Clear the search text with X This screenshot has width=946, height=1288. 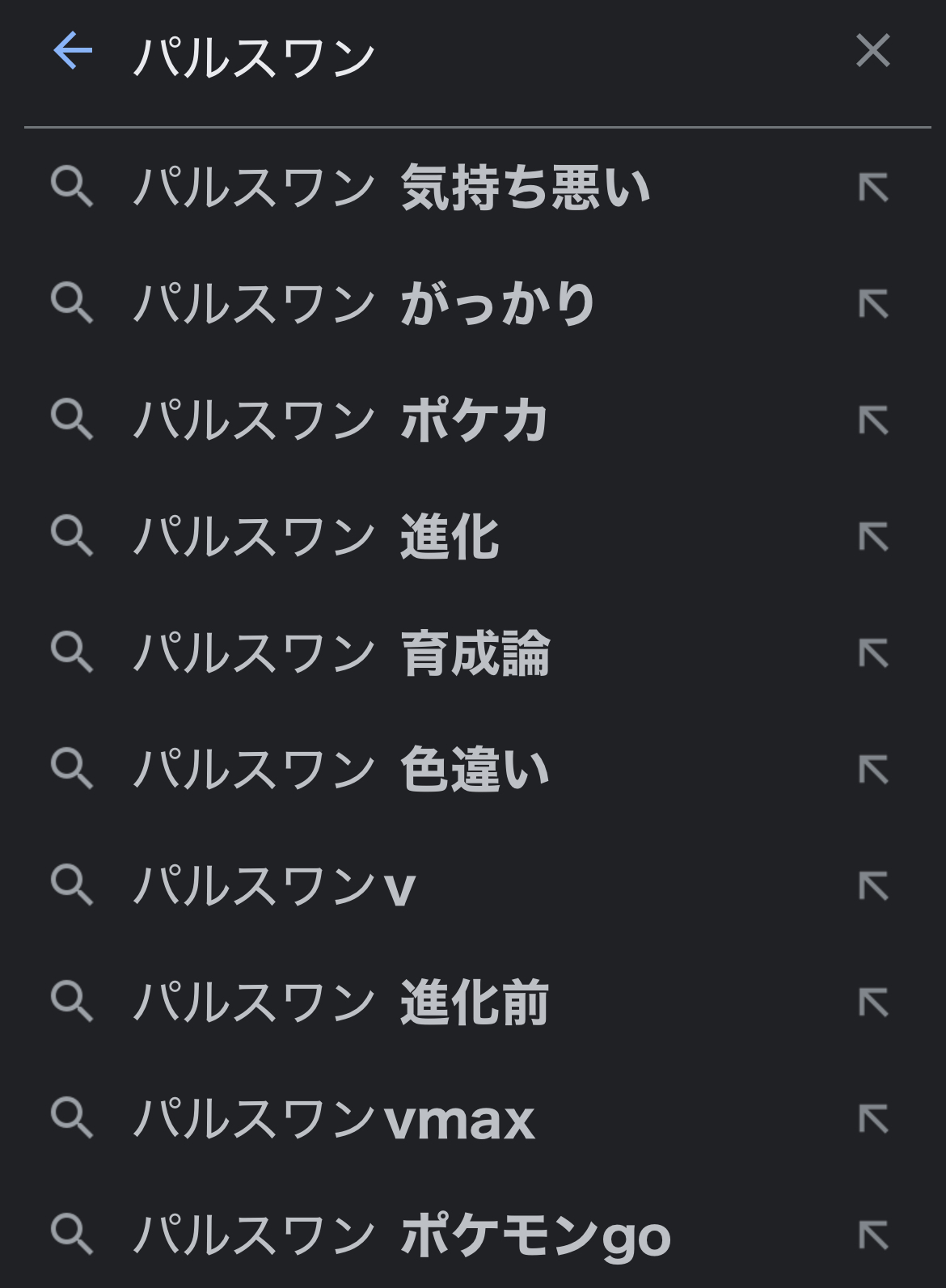click(x=872, y=51)
